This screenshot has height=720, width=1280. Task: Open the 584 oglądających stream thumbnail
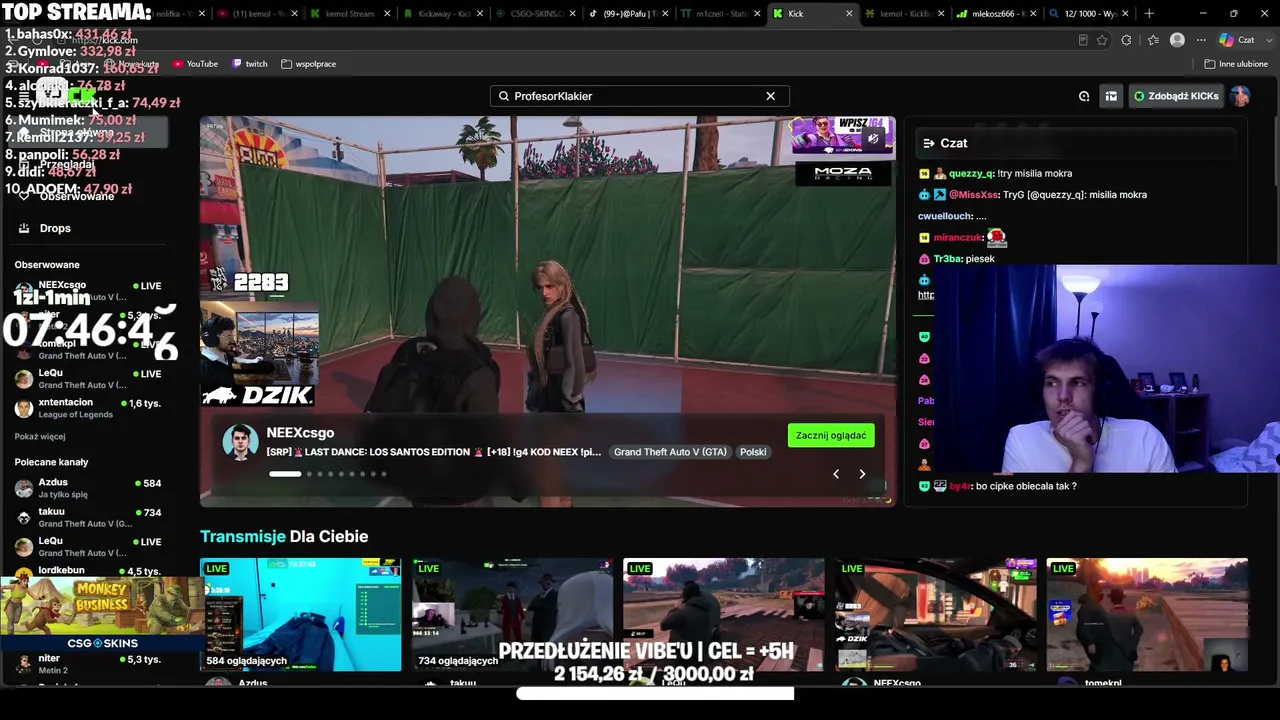pos(301,614)
